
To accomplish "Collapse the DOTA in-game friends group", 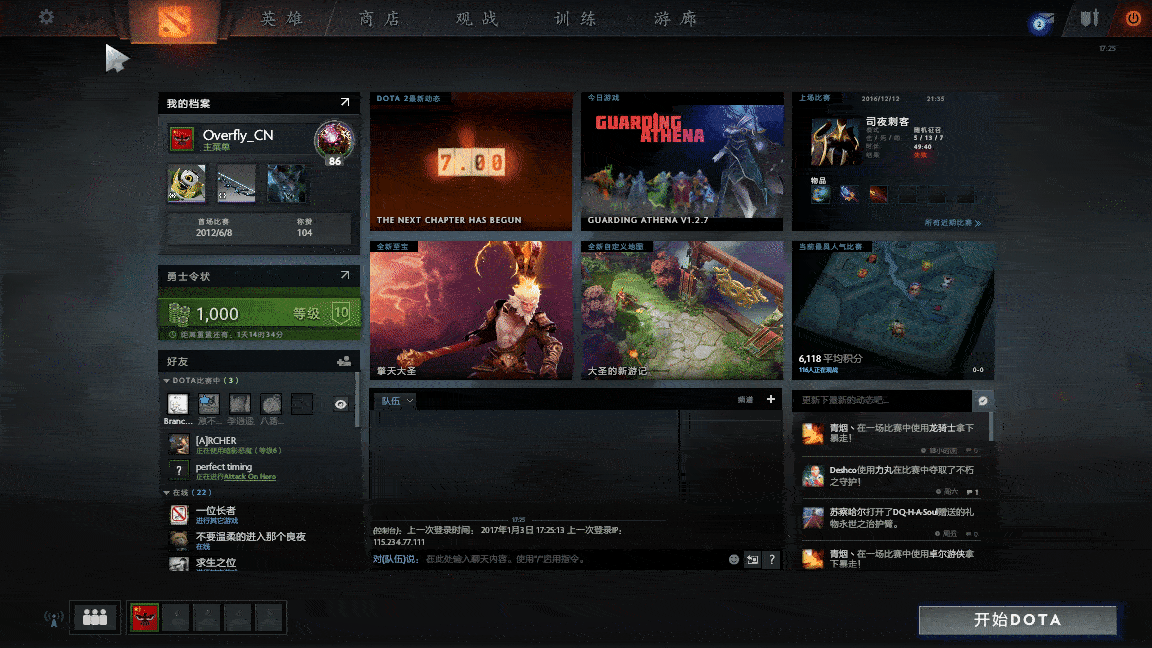I will click(166, 381).
